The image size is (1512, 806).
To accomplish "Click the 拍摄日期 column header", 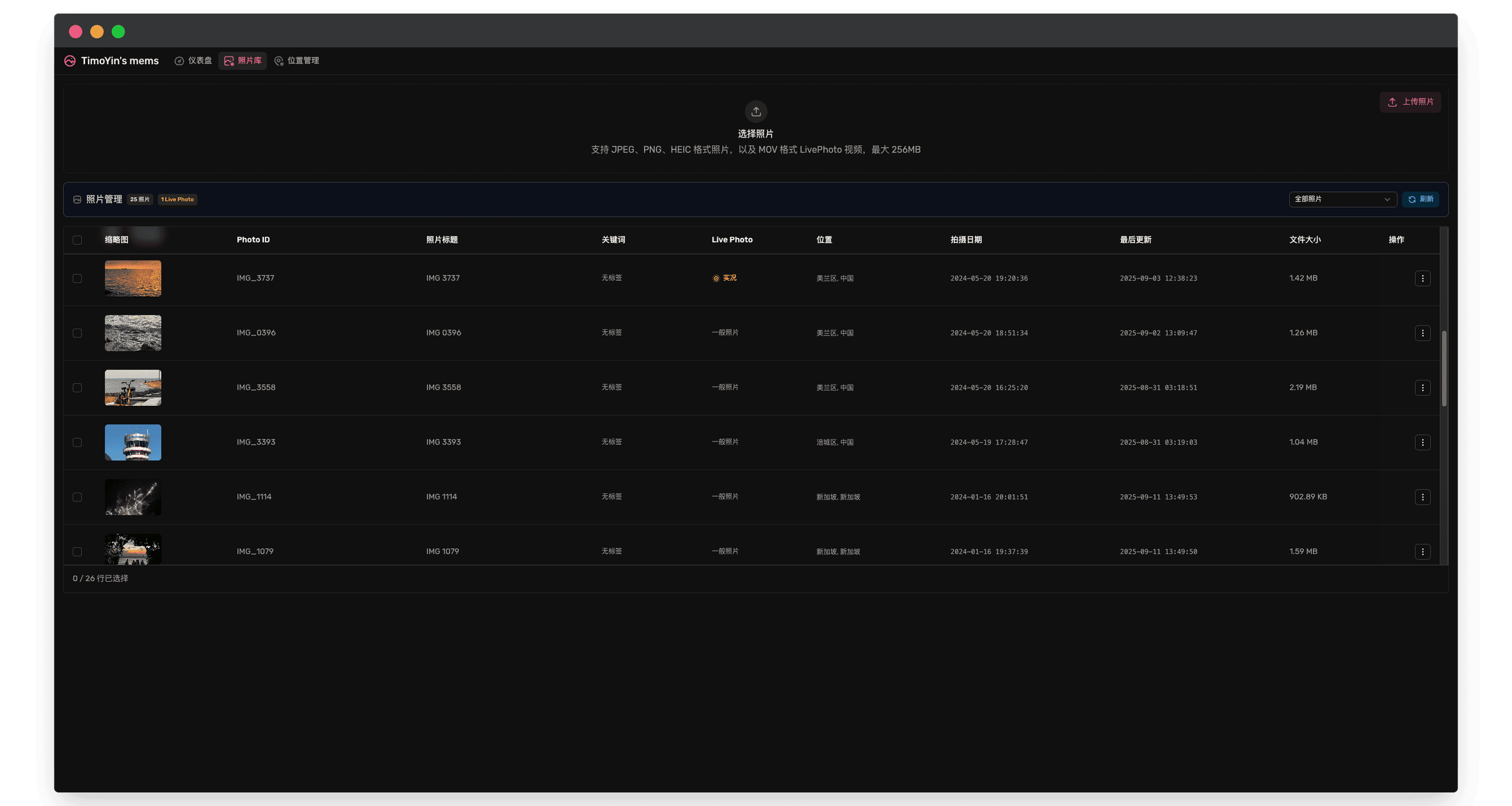I will [966, 240].
